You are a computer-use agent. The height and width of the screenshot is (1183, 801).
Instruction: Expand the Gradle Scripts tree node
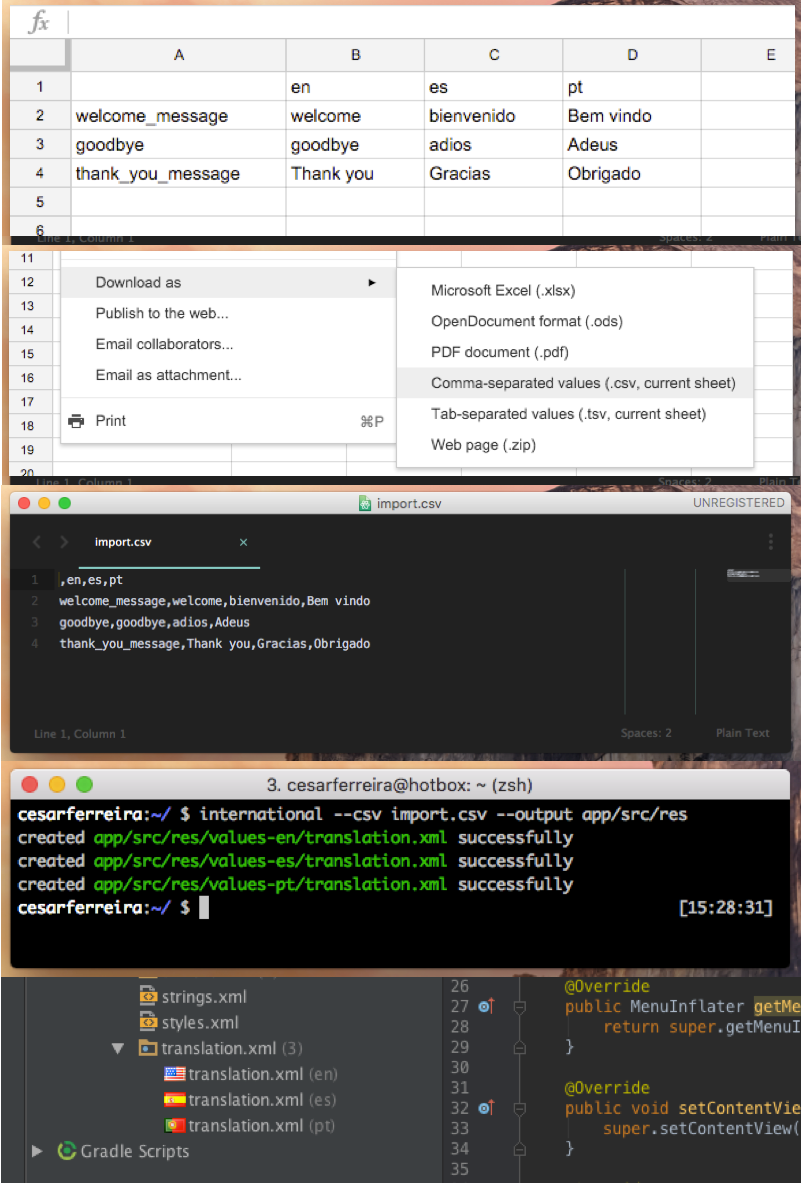pos(37,1151)
